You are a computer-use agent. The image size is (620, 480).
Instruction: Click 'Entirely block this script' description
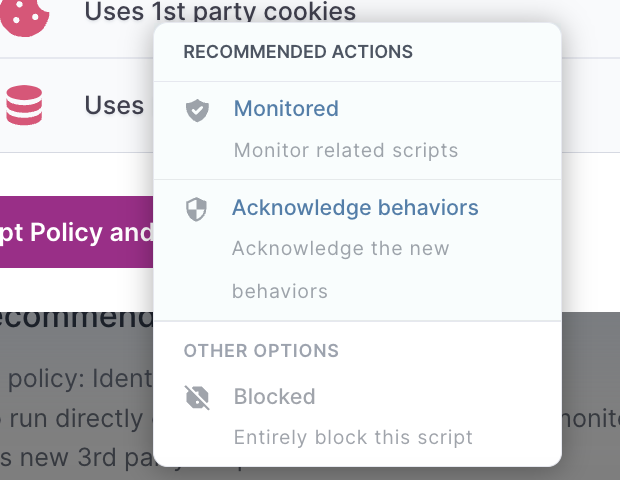[x=353, y=437]
